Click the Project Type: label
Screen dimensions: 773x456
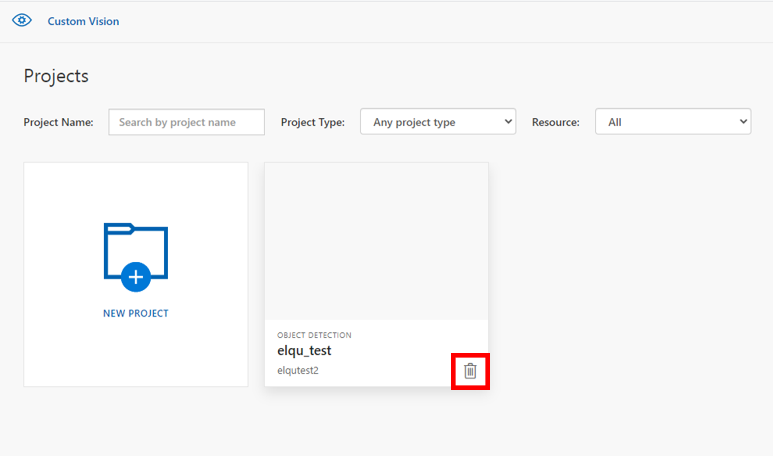pyautogui.click(x=313, y=122)
